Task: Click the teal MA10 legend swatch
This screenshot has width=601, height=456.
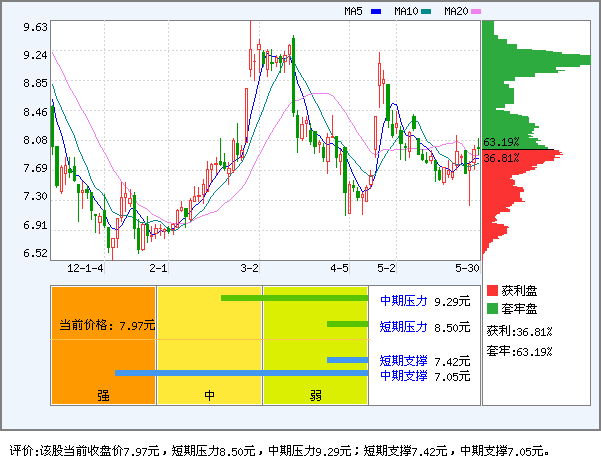Action: 426,12
